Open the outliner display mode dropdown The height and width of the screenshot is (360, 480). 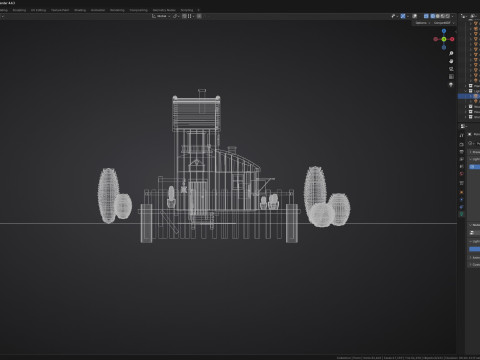[474, 16]
